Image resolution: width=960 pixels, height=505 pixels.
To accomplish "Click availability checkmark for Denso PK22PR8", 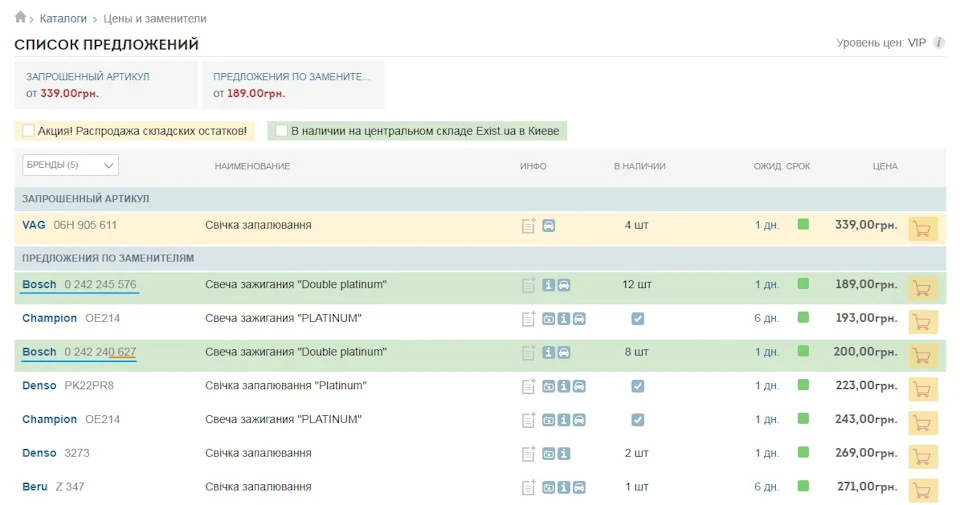I will (637, 386).
